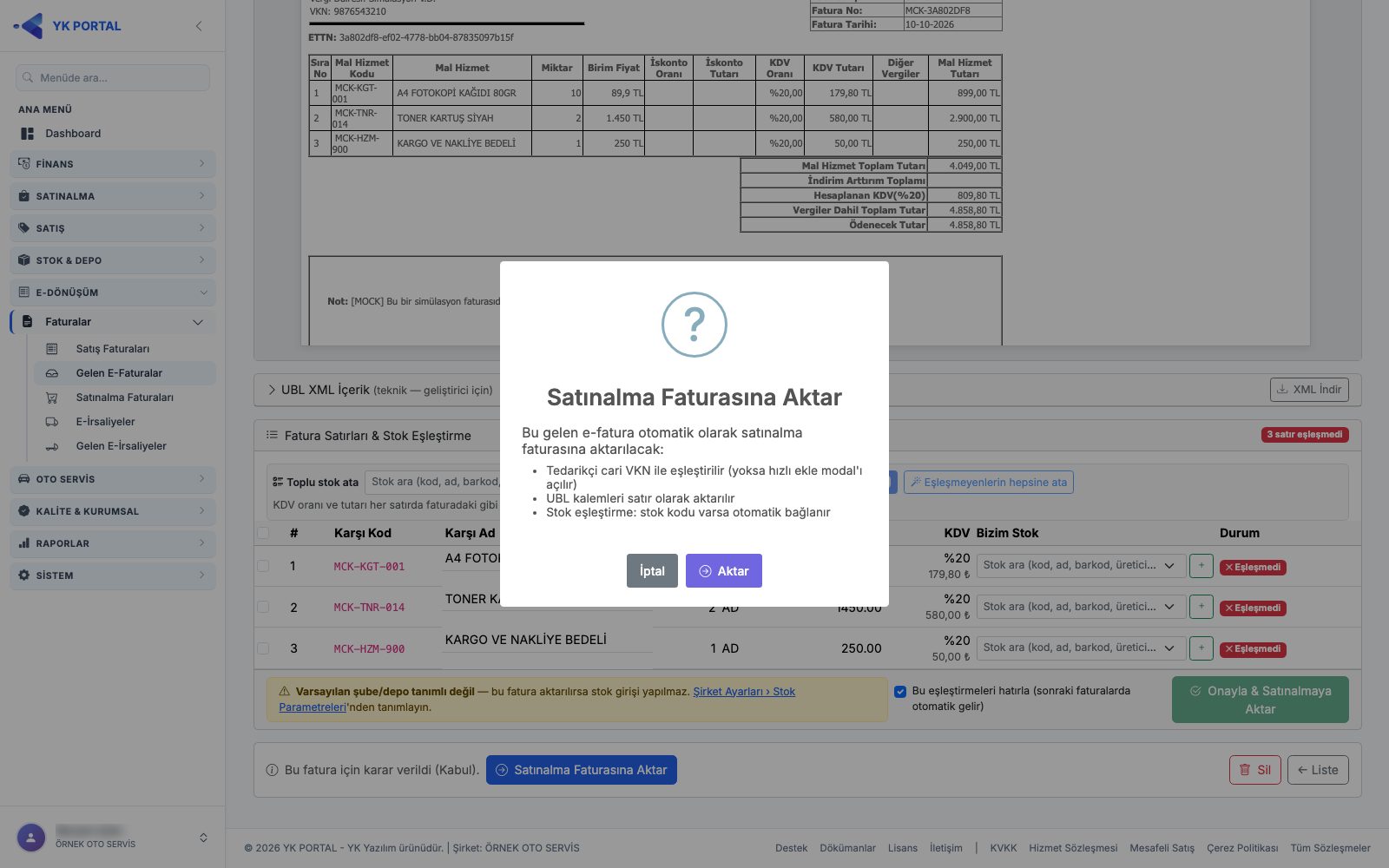The width and height of the screenshot is (1389, 868).
Task: Go to Satınalma Faturaları
Action: coord(124,398)
